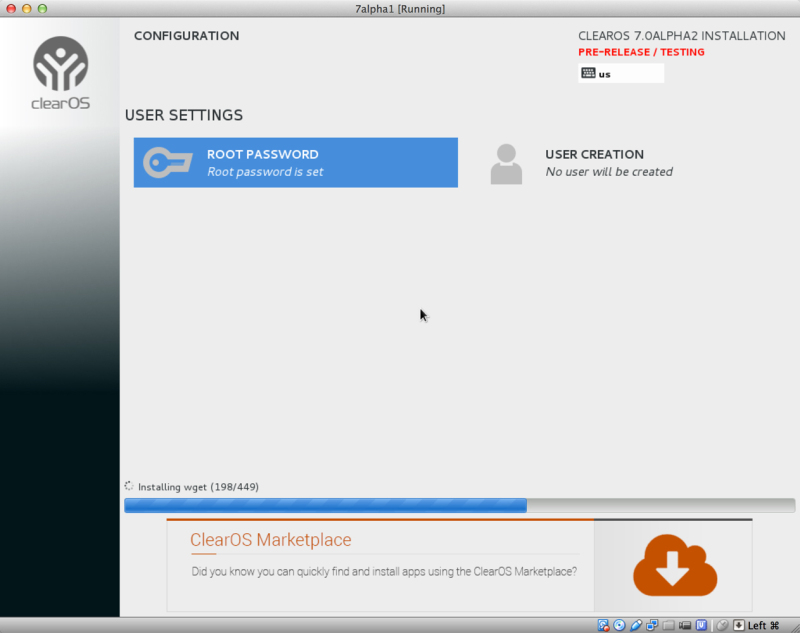Viewport: 800px width, 633px height.
Task: Click the USER SETTINGS heading
Action: [184, 115]
